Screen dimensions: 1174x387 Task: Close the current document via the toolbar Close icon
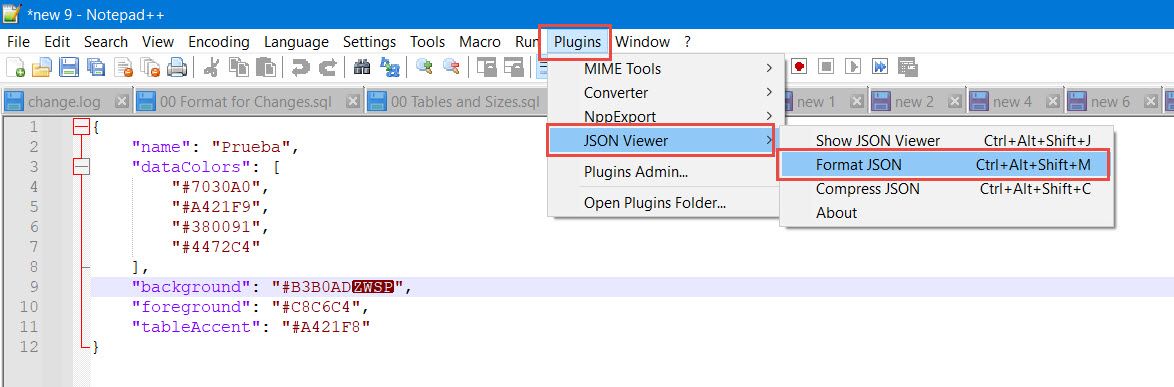(123, 67)
